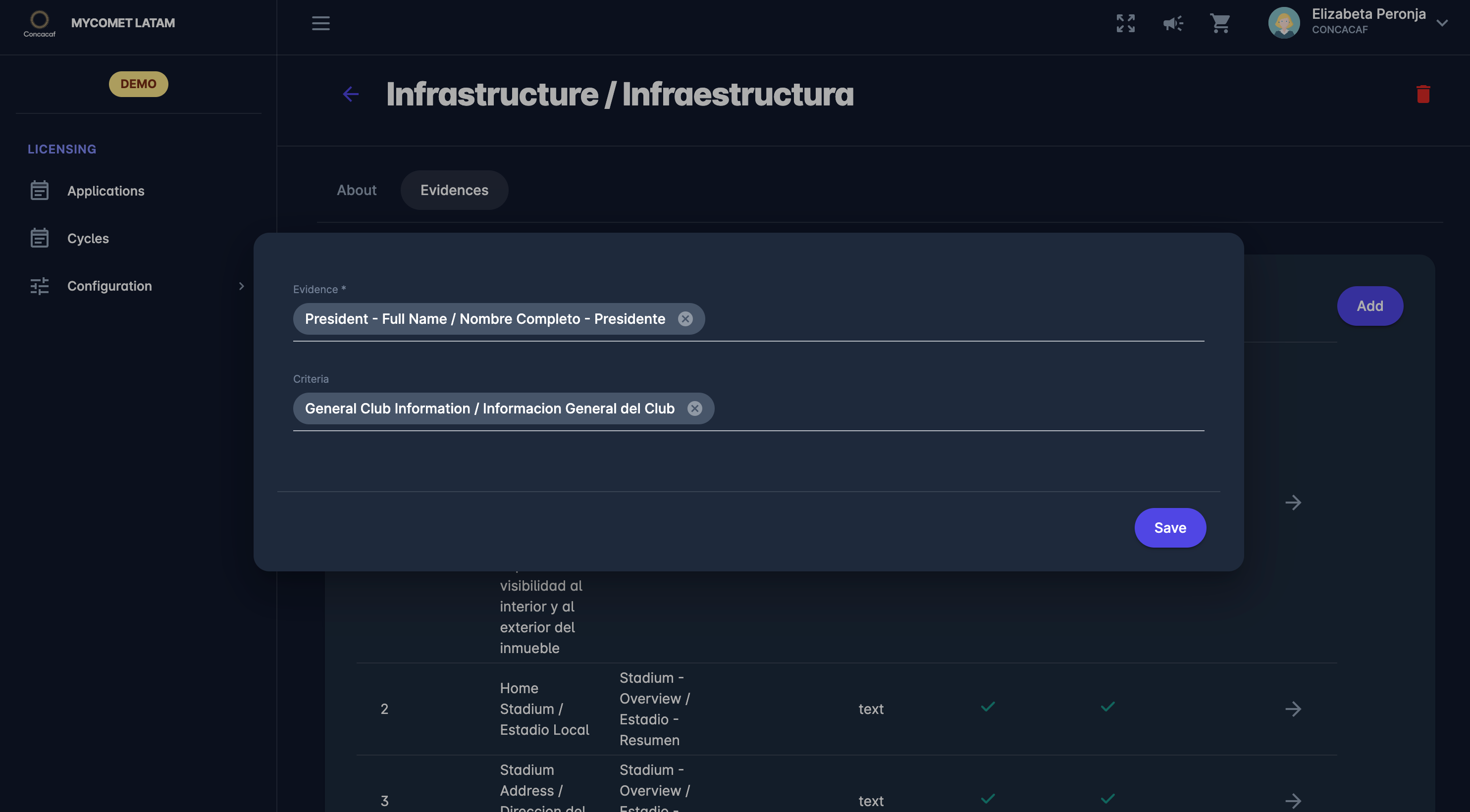The image size is (1470, 812).
Task: Select the Evidences tab
Action: point(454,190)
